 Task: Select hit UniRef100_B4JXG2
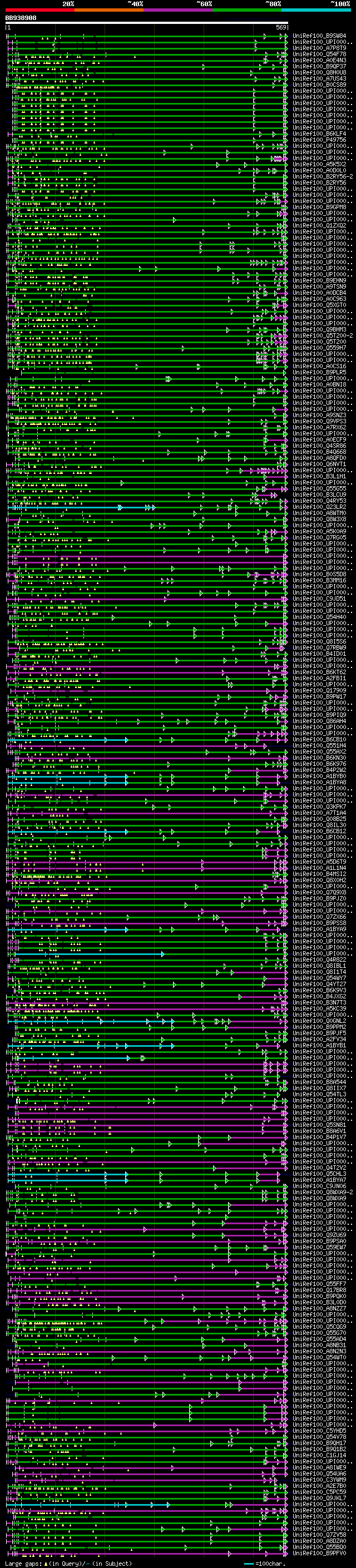[x=319, y=996]
